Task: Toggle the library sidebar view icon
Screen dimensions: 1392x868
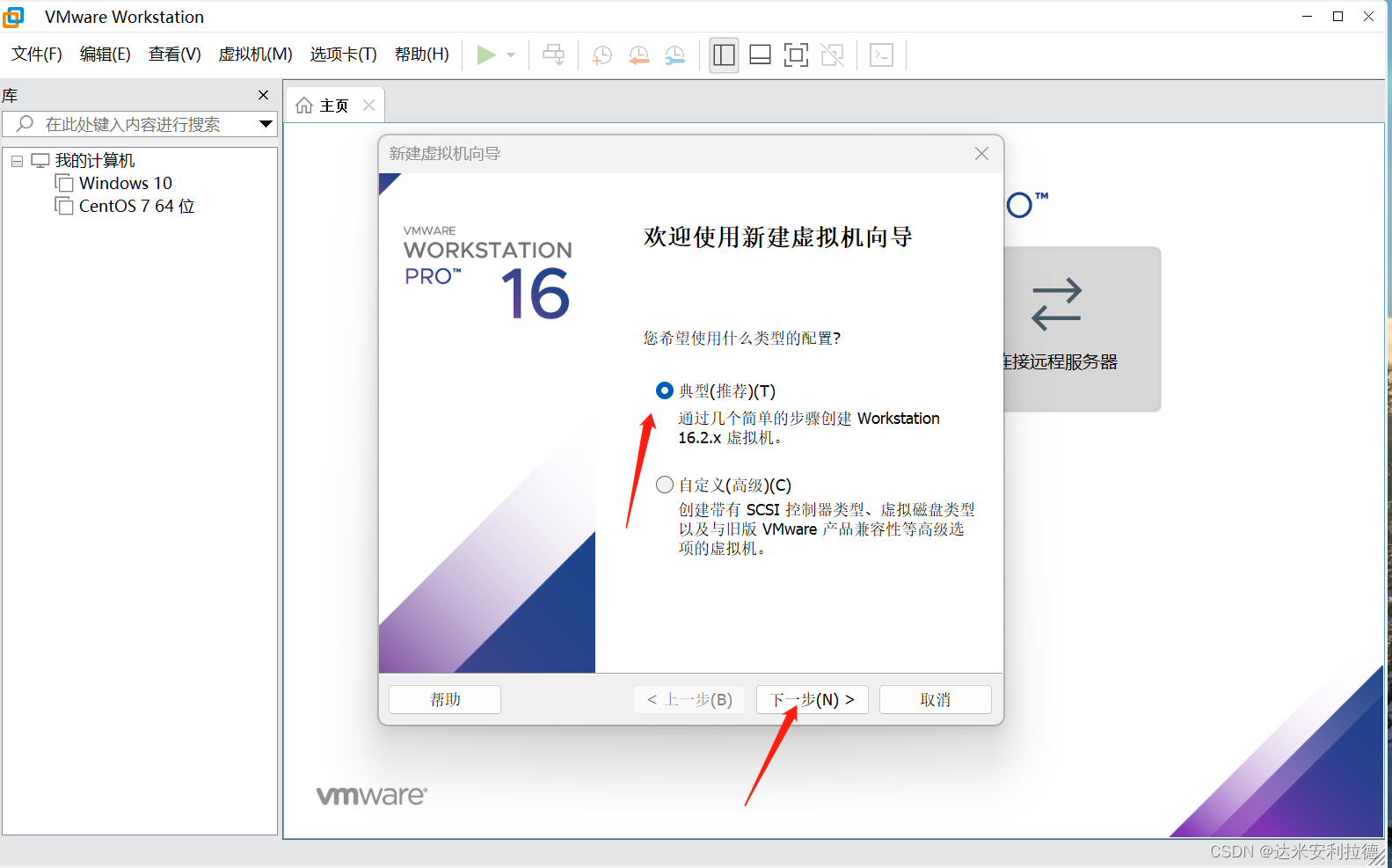Action: click(x=724, y=55)
